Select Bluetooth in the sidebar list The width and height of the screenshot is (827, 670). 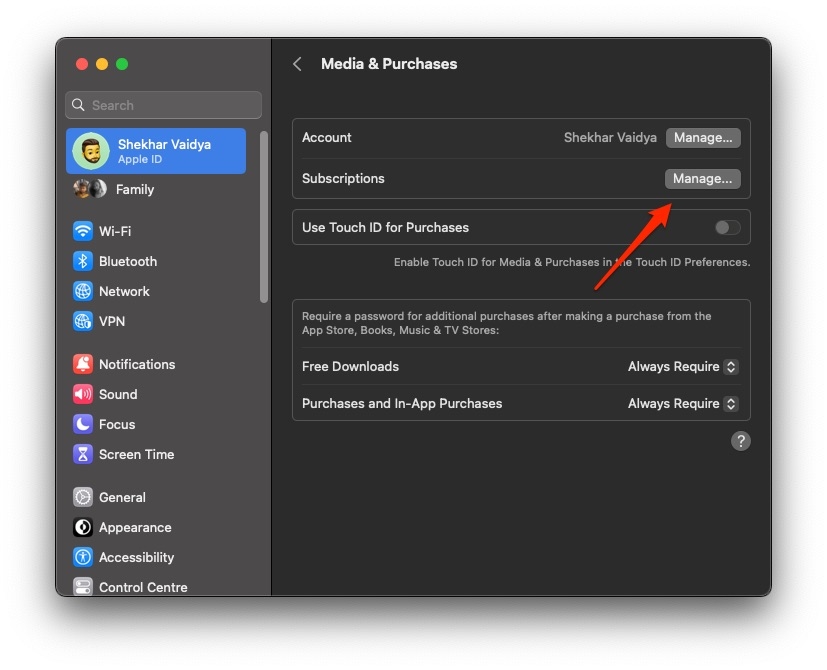(x=128, y=261)
